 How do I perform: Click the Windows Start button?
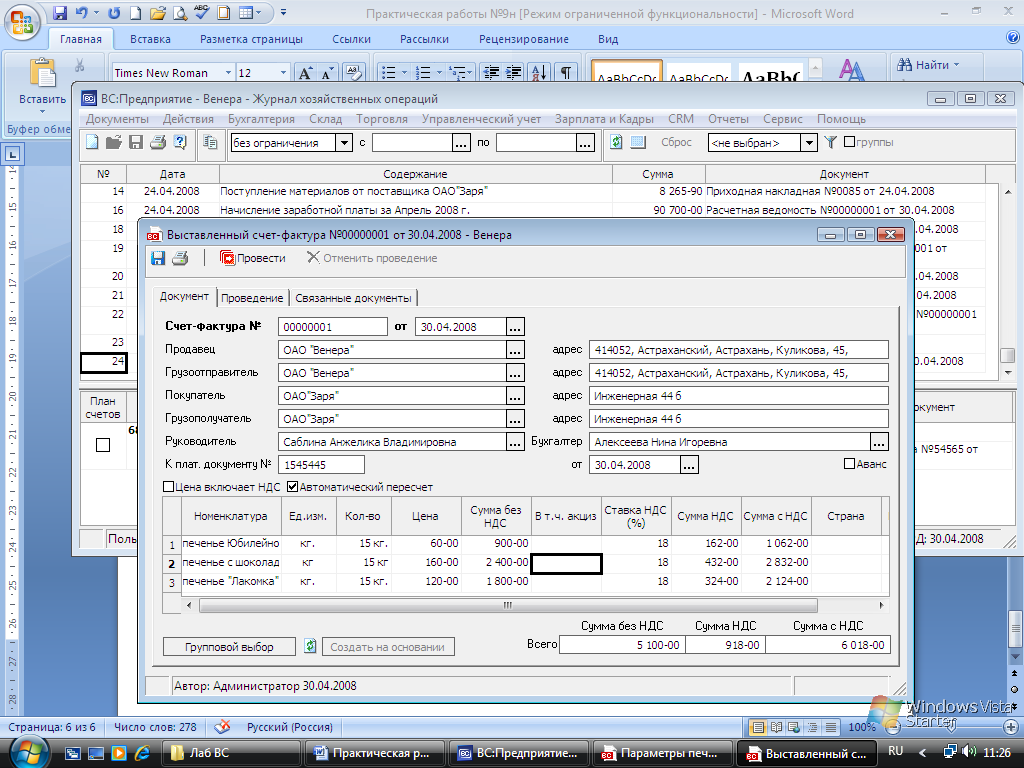tap(27, 752)
